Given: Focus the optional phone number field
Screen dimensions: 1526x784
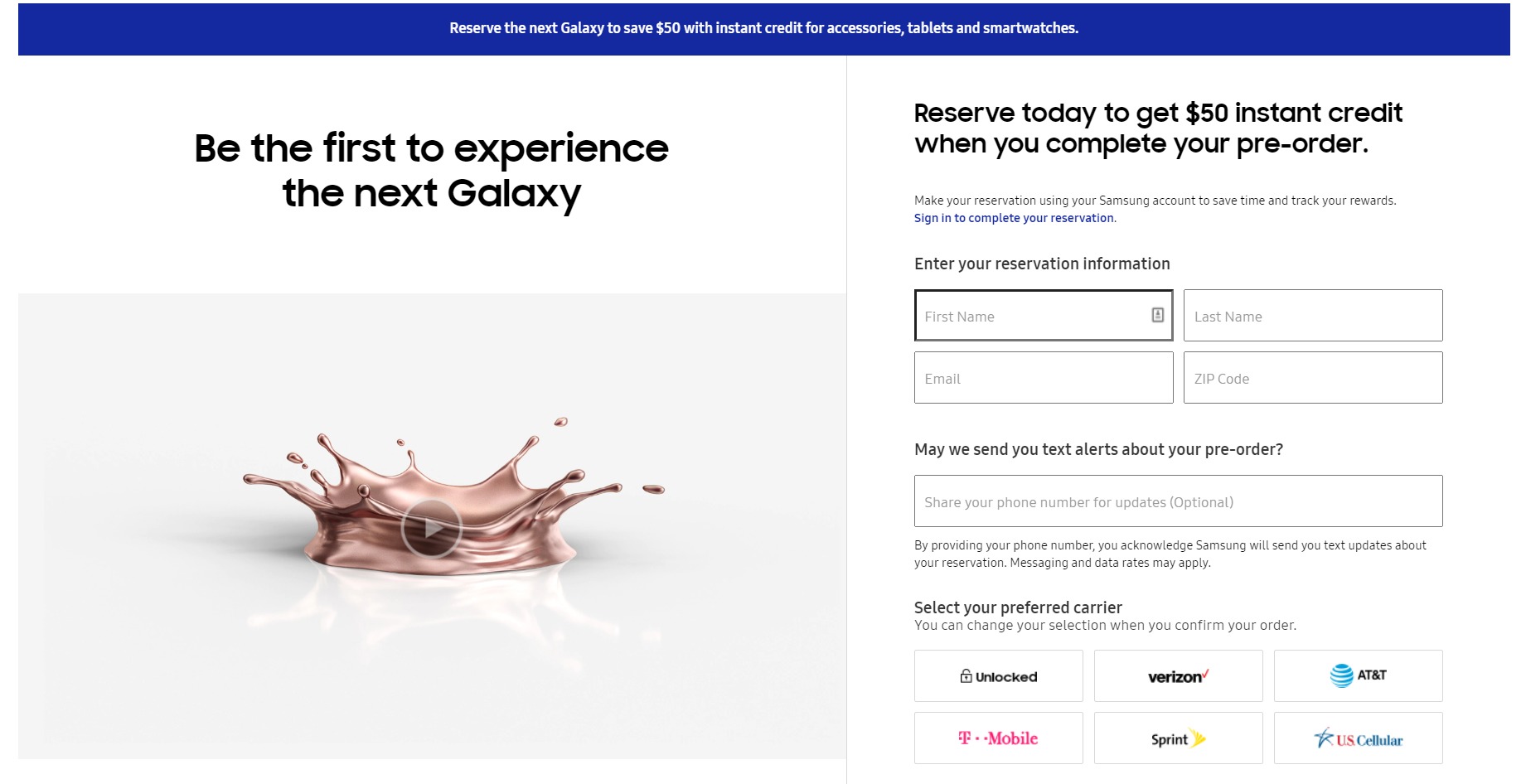Looking at the screenshot, I should click(1177, 501).
